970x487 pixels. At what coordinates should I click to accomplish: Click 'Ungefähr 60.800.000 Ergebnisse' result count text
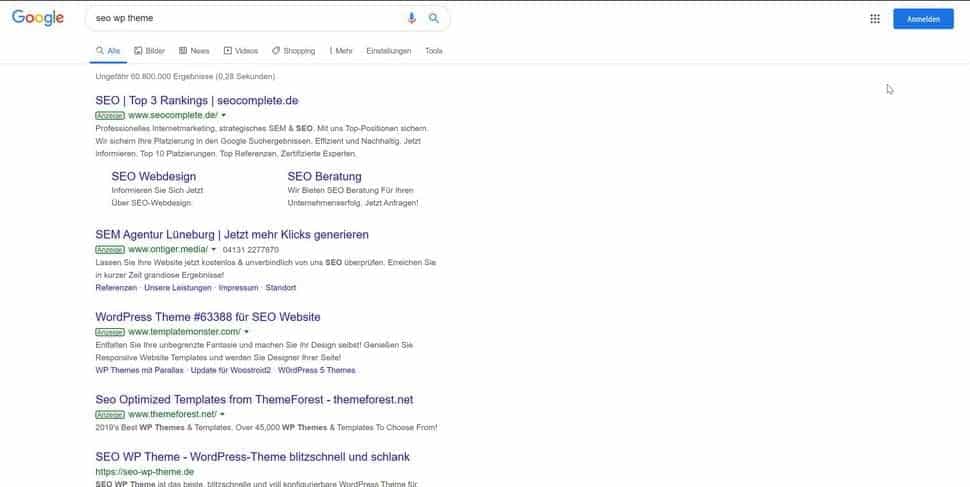186,77
